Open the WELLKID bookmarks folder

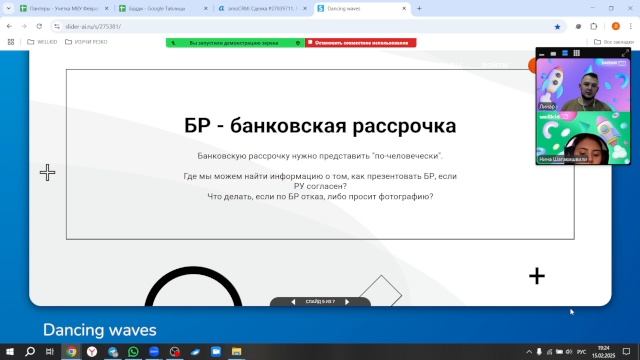(42, 42)
